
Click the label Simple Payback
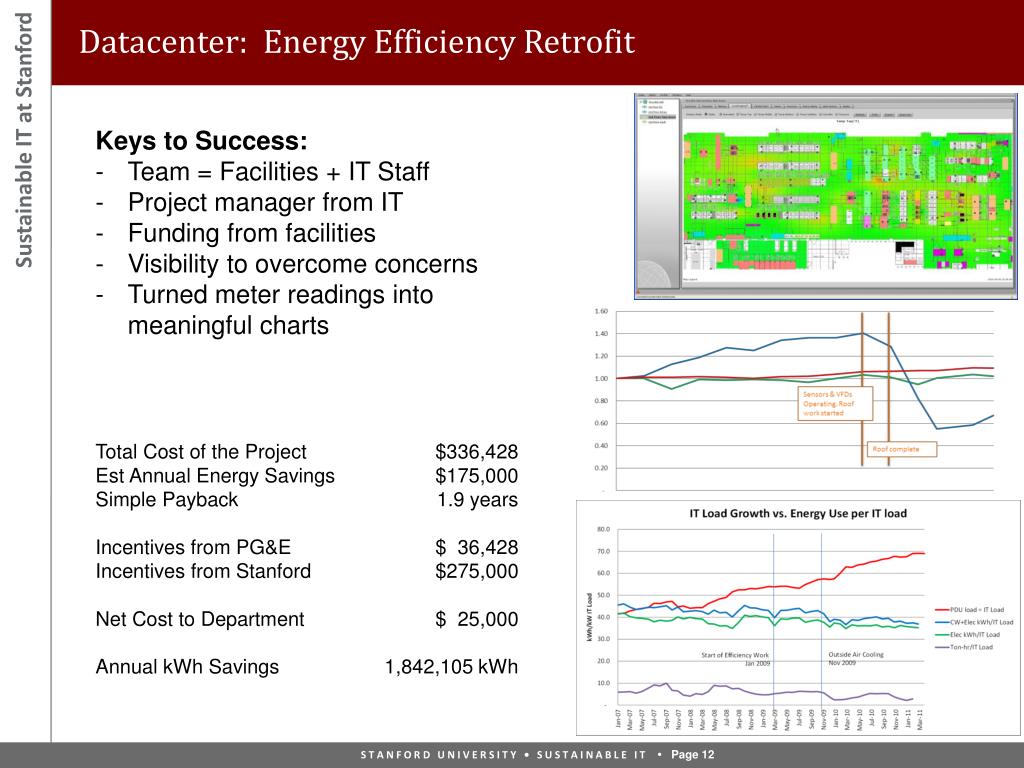[167, 500]
